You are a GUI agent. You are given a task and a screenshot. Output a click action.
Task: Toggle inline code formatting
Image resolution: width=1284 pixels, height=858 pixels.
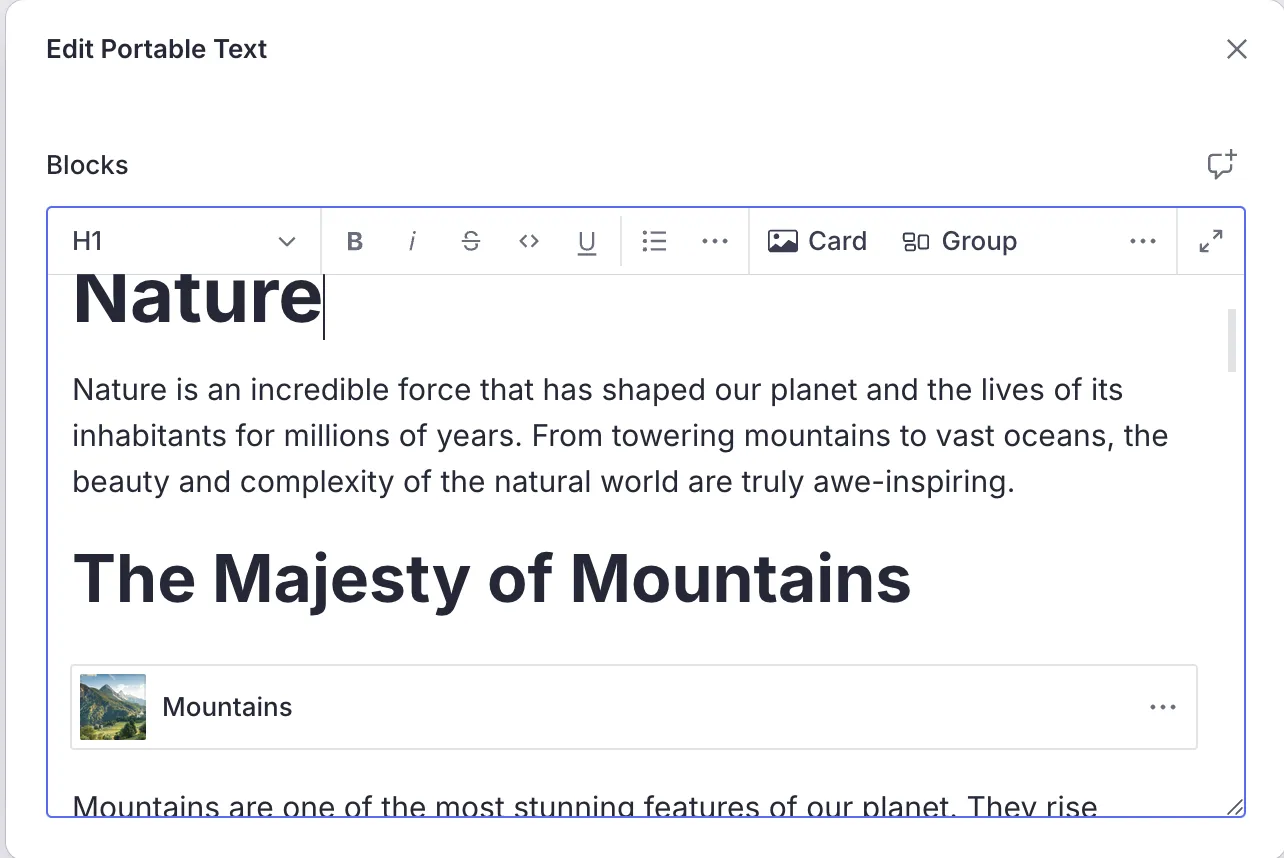pos(529,241)
